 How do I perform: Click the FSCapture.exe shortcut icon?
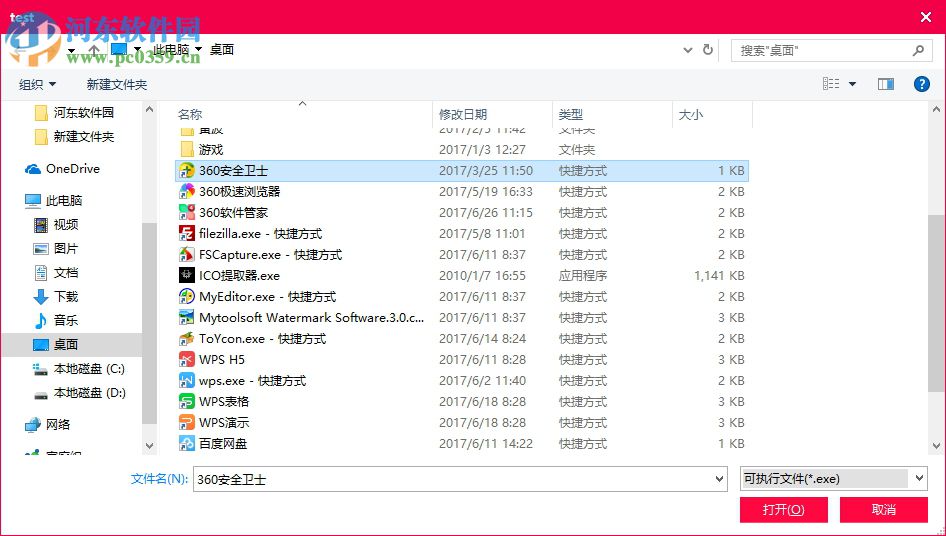click(186, 255)
